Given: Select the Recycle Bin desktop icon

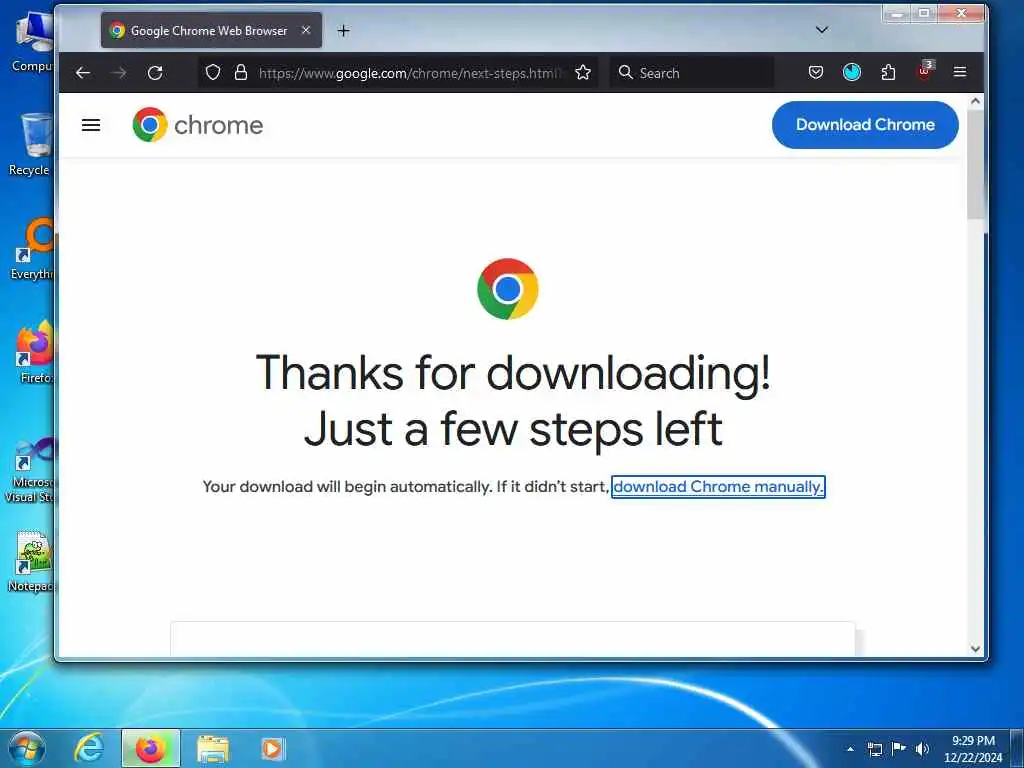Looking at the screenshot, I should coord(31,144).
